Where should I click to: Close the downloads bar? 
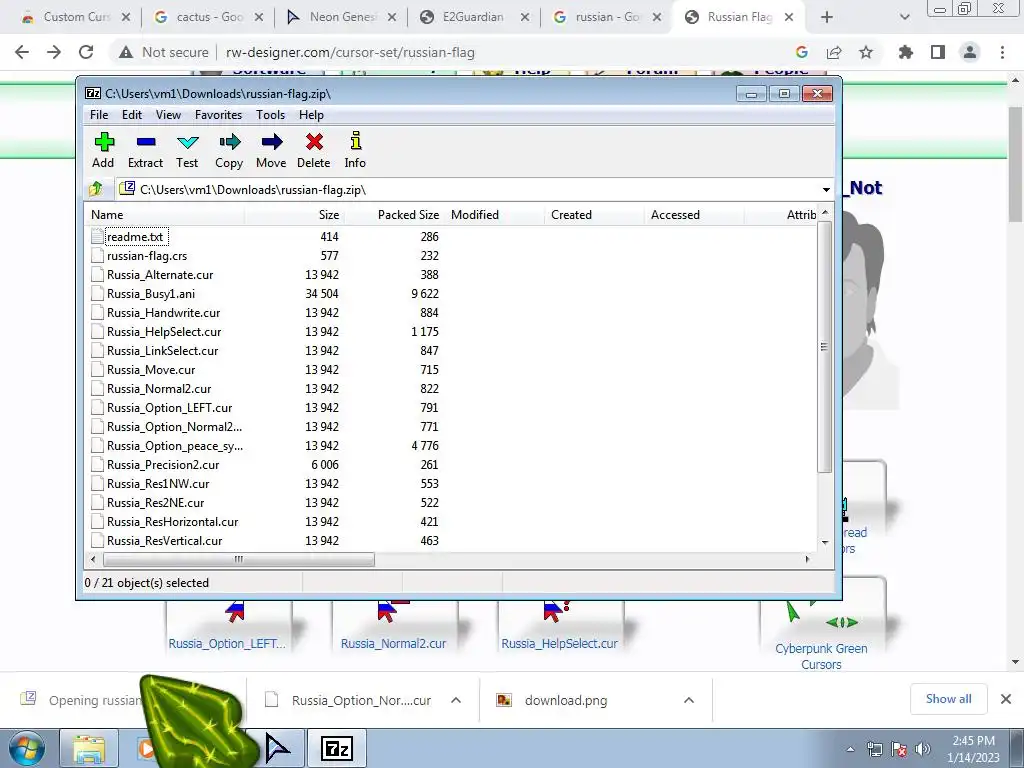pos(1006,699)
